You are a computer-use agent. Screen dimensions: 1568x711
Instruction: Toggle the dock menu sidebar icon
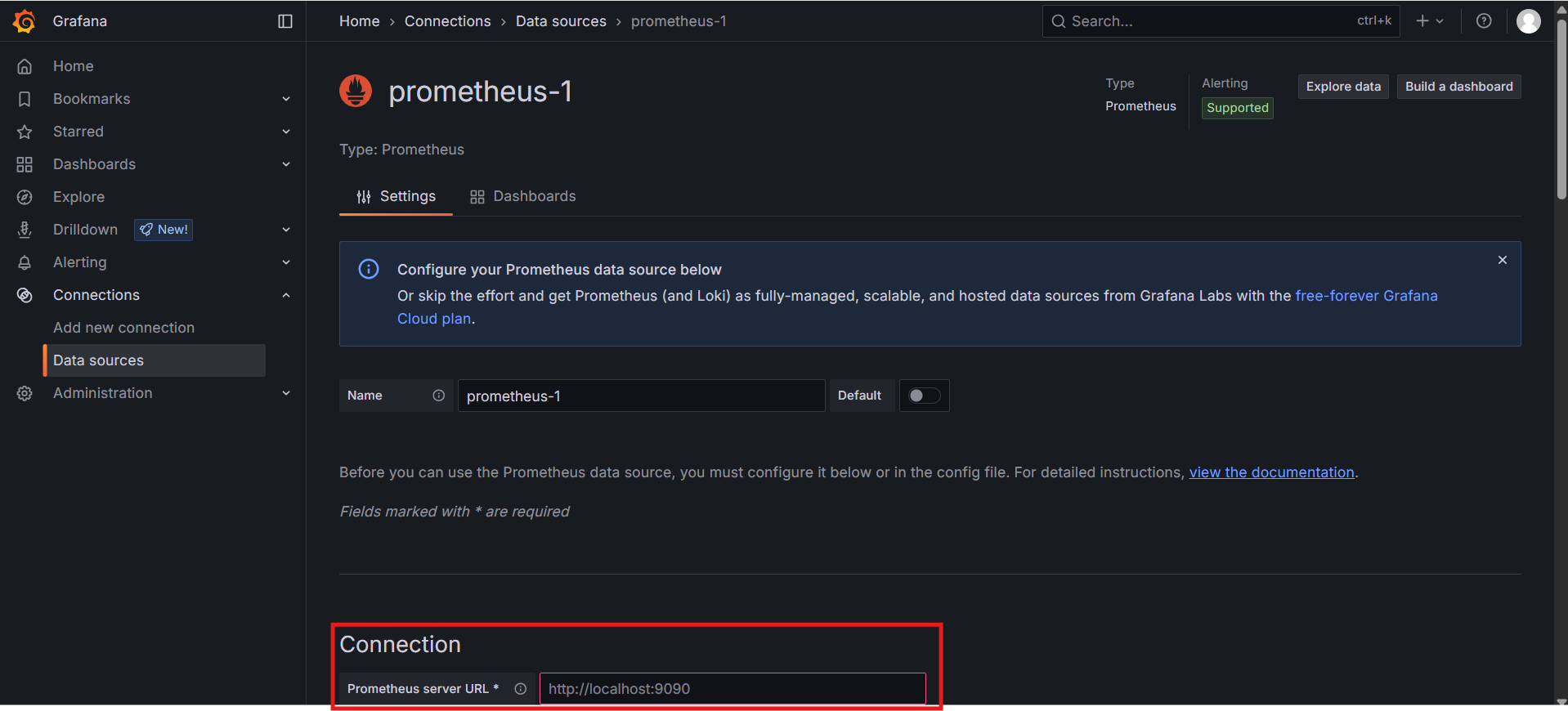pos(285,21)
